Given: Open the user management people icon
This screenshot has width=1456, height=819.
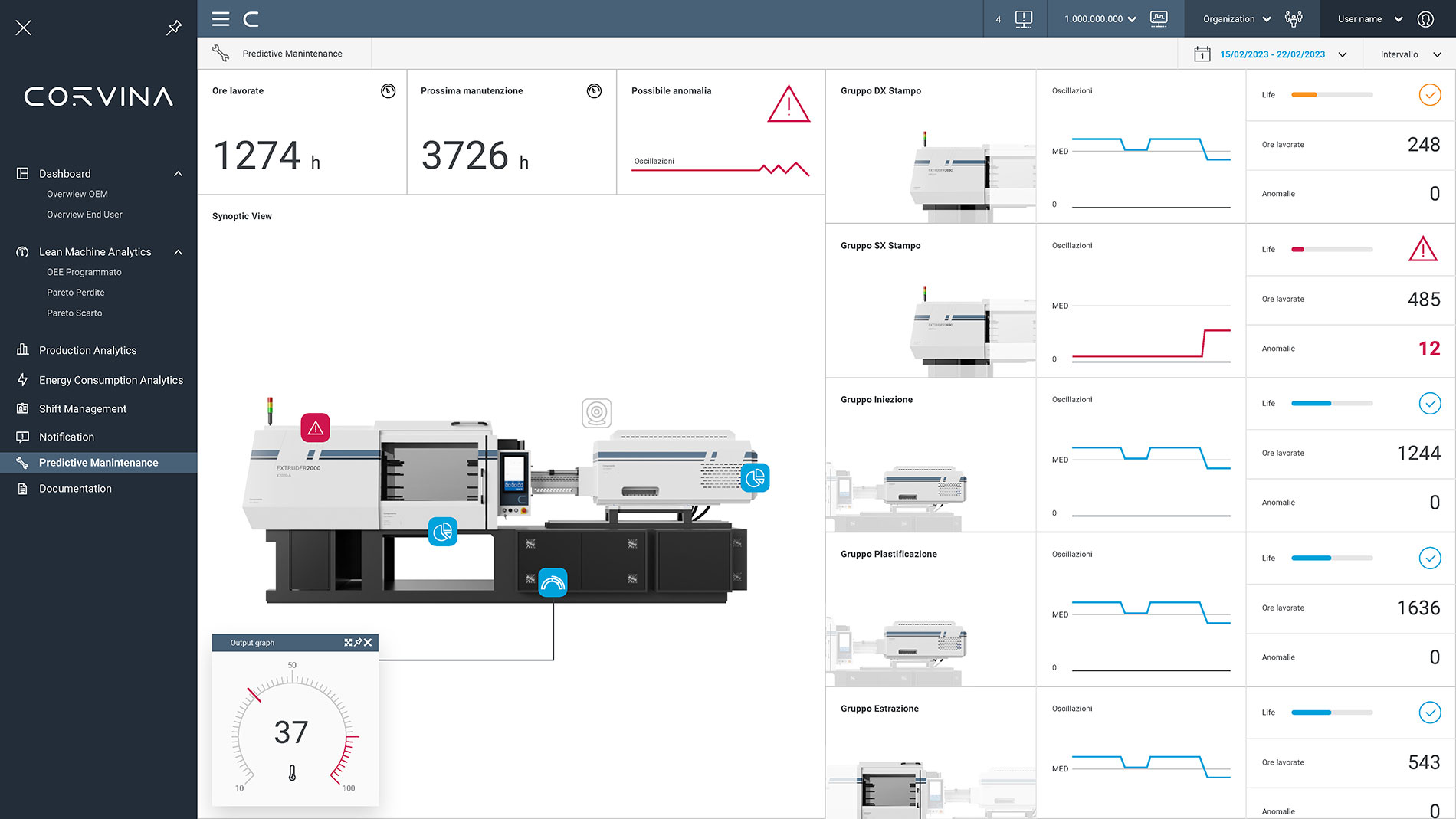Looking at the screenshot, I should 1294,18.
